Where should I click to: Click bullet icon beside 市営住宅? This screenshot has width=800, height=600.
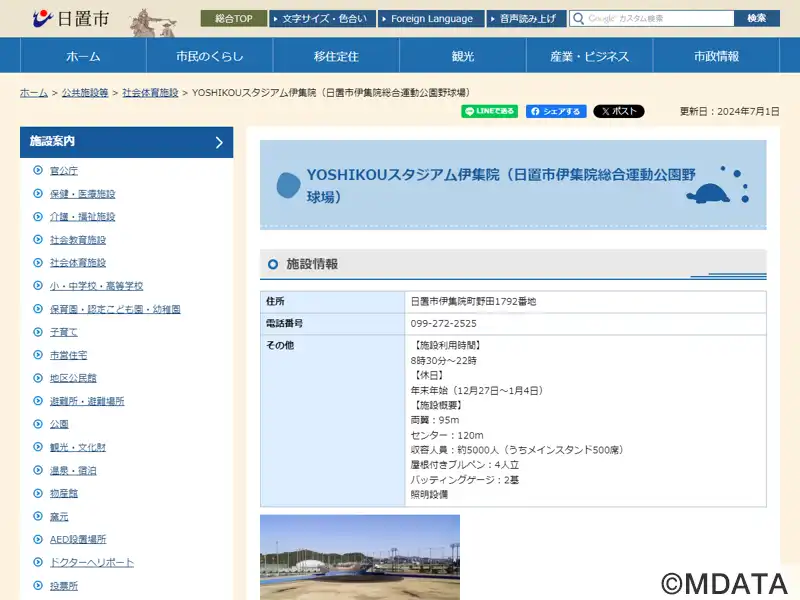coord(38,355)
